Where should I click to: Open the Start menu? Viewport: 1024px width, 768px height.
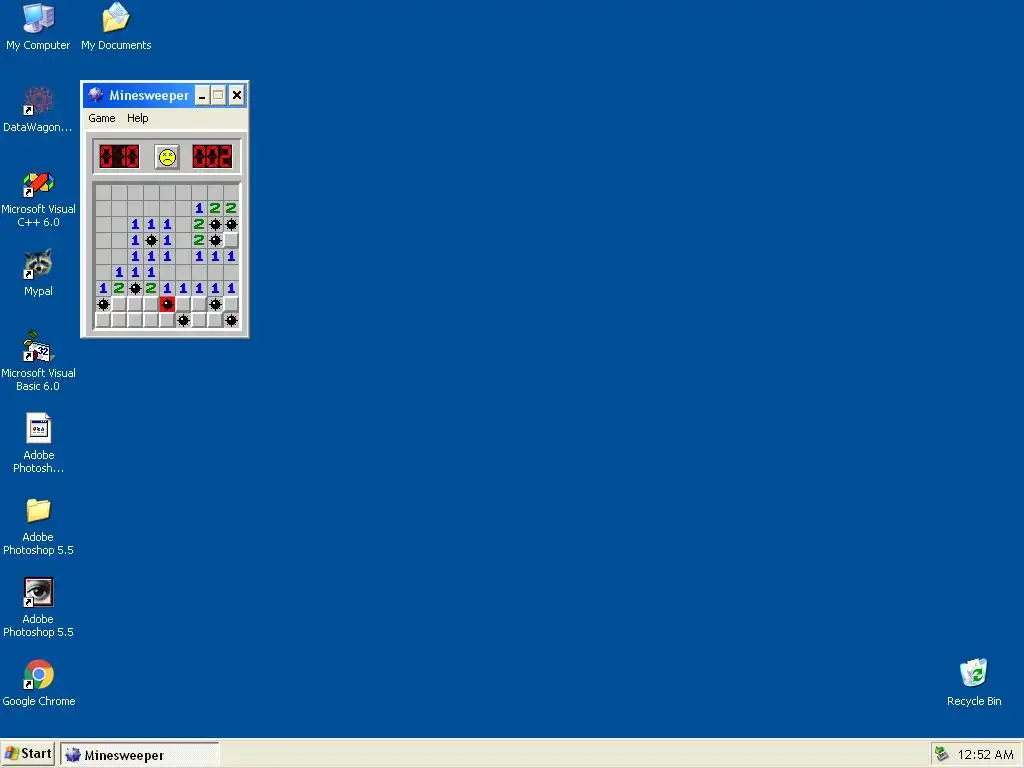pos(27,754)
